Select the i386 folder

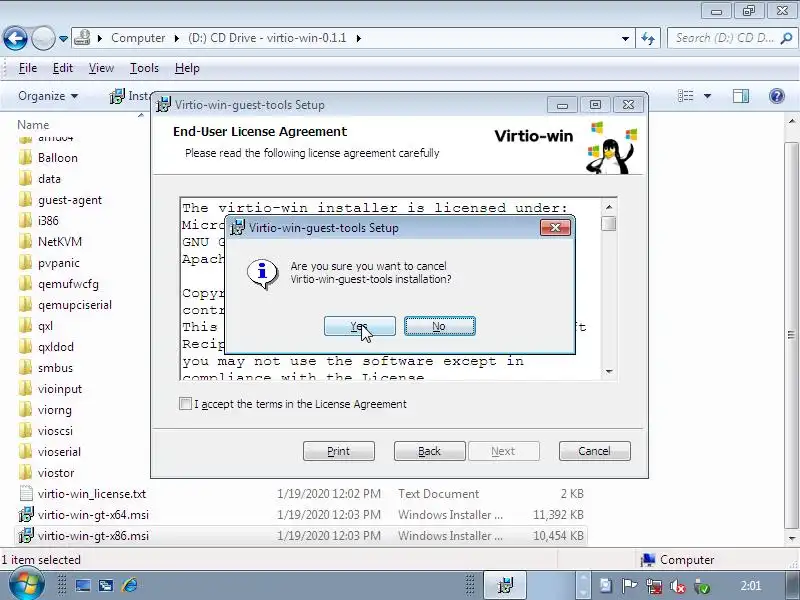(x=48, y=221)
